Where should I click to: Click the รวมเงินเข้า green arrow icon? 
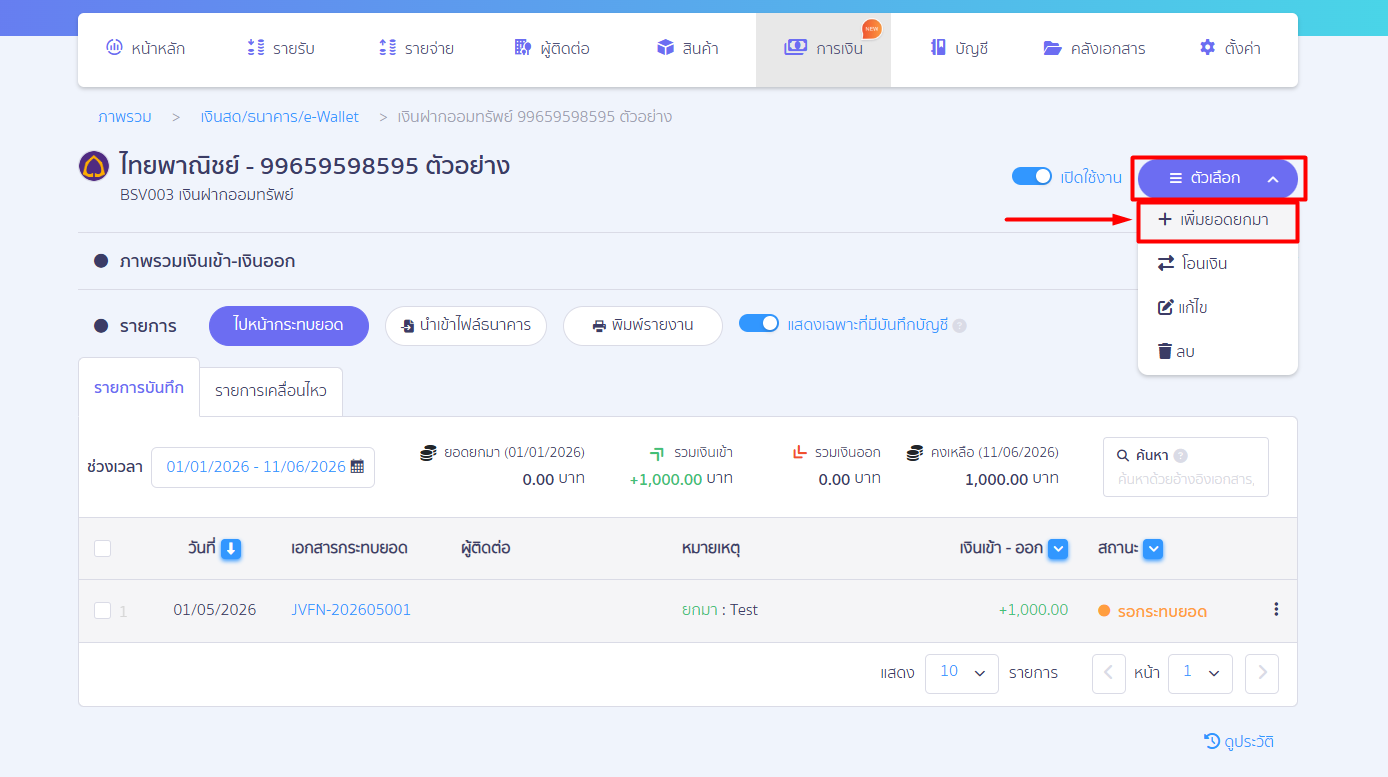point(657,453)
